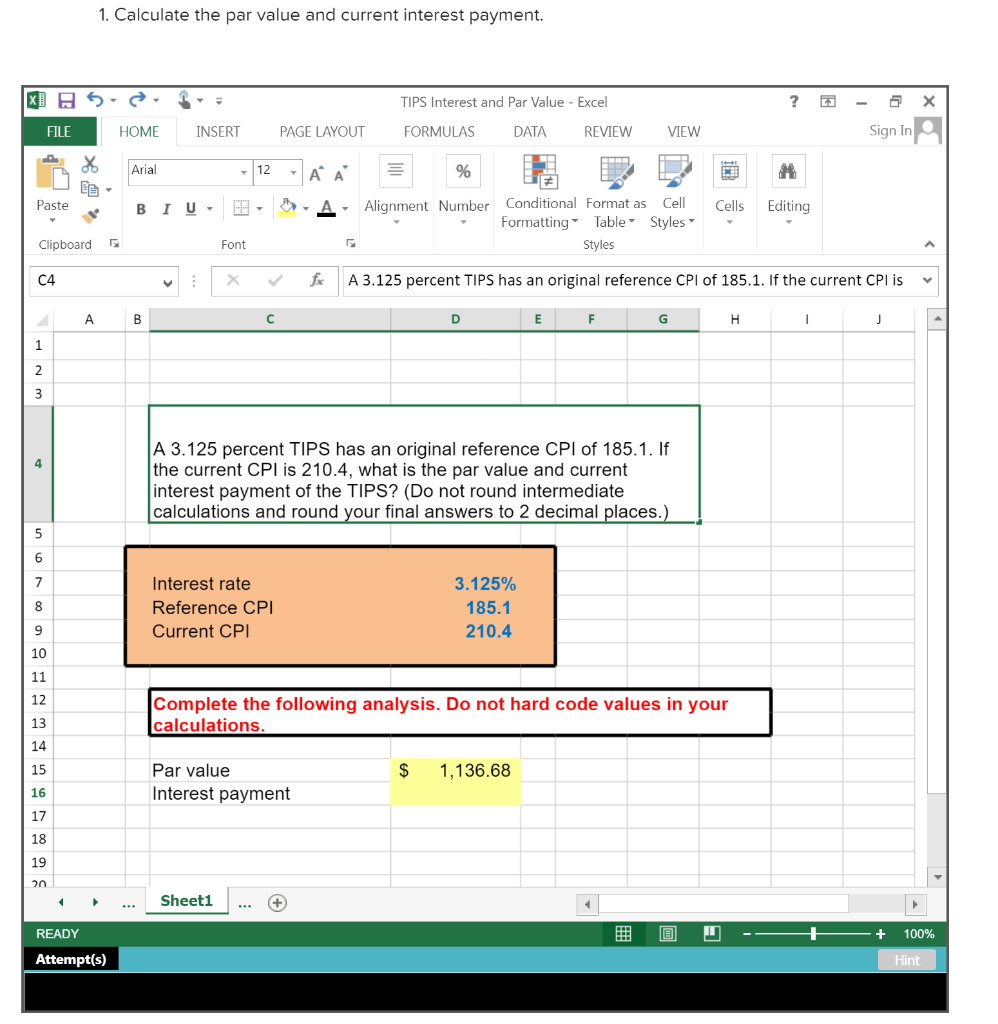Image resolution: width=998 pixels, height=1024 pixels.
Task: Open the DATA ribbon tab
Action: pos(529,131)
